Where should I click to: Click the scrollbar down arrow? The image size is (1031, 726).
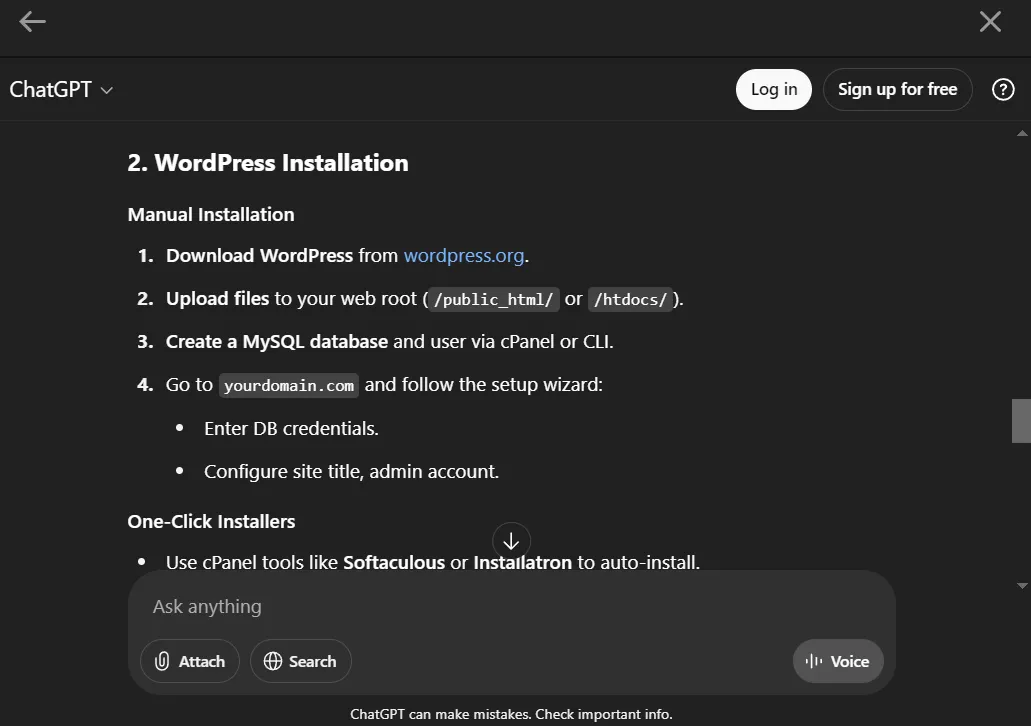click(x=1021, y=585)
